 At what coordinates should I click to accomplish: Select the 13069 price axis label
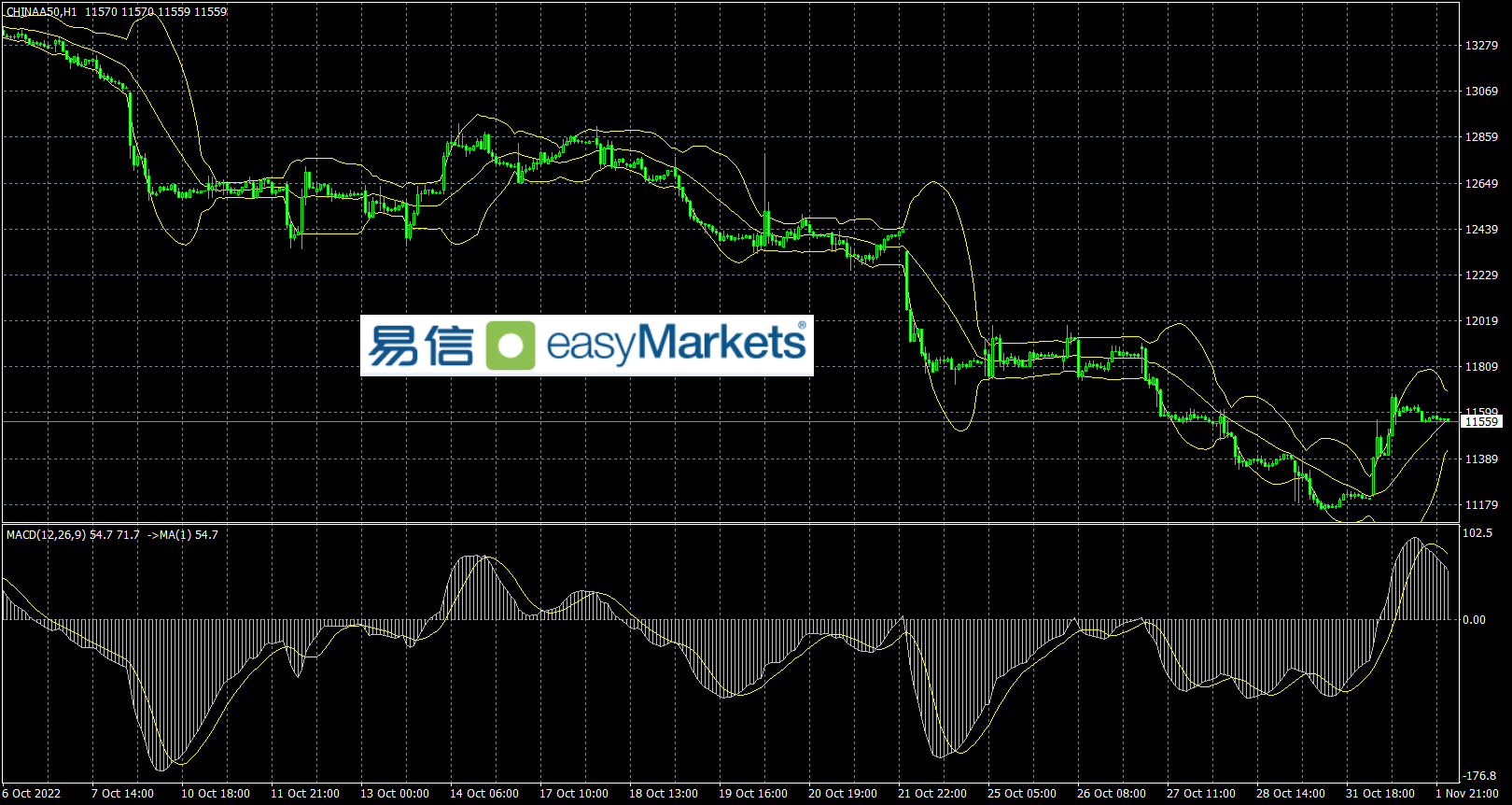coord(1481,92)
